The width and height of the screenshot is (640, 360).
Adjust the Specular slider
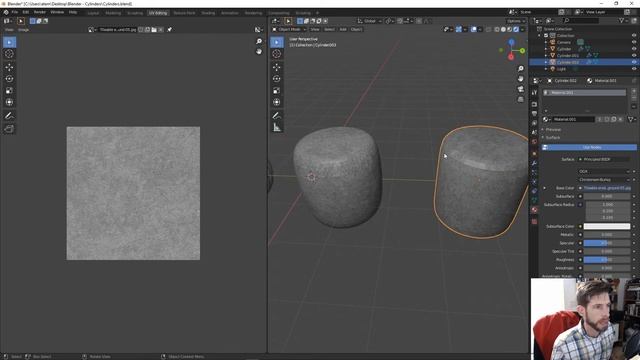[x=607, y=243]
